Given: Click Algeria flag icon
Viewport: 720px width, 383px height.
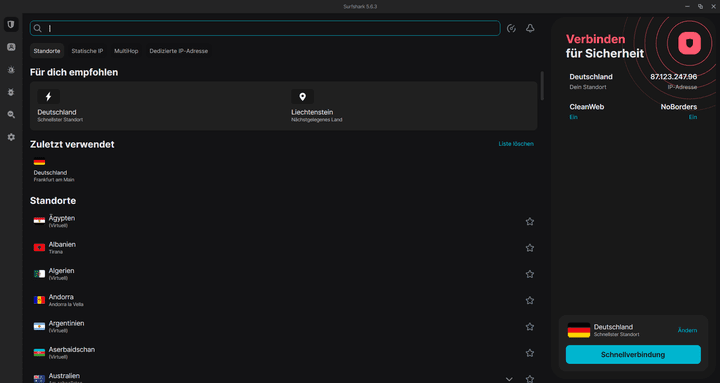Looking at the screenshot, I should pyautogui.click(x=39, y=274).
